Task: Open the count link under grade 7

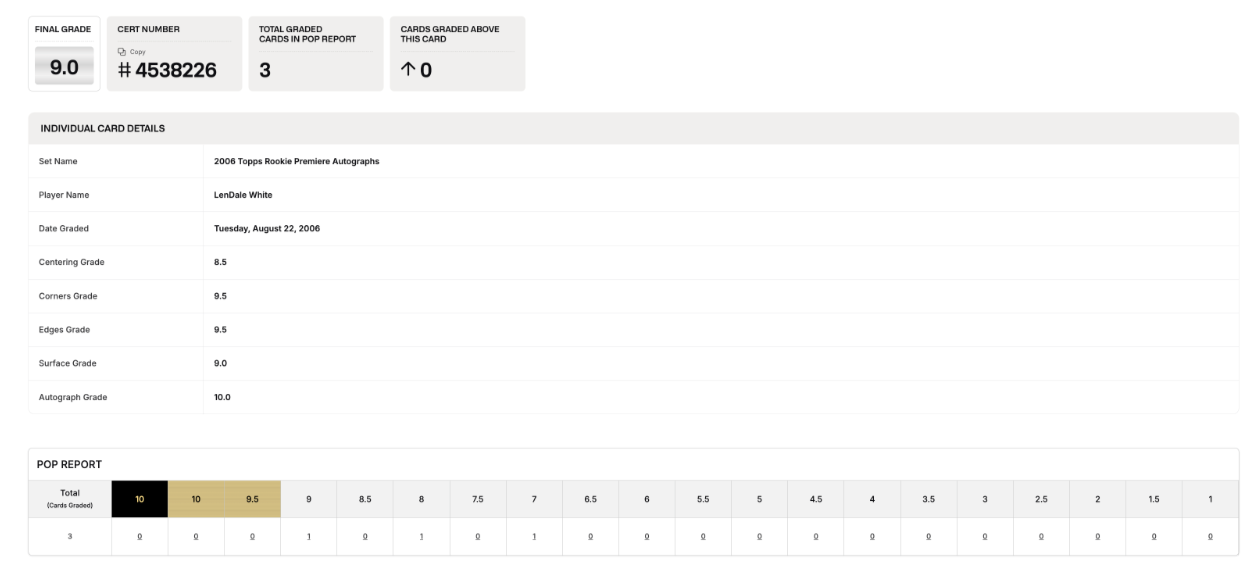Action: coord(534,536)
